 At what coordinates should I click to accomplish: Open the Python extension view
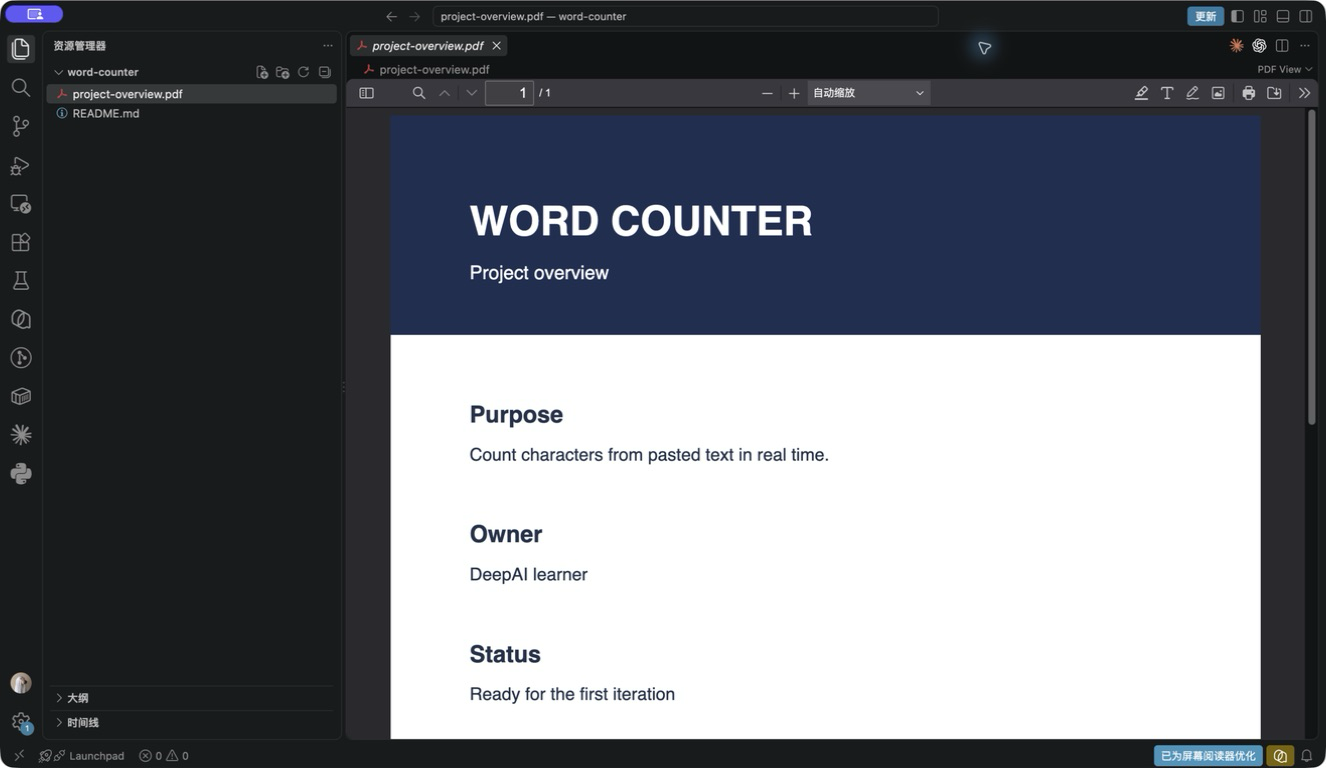click(x=20, y=474)
